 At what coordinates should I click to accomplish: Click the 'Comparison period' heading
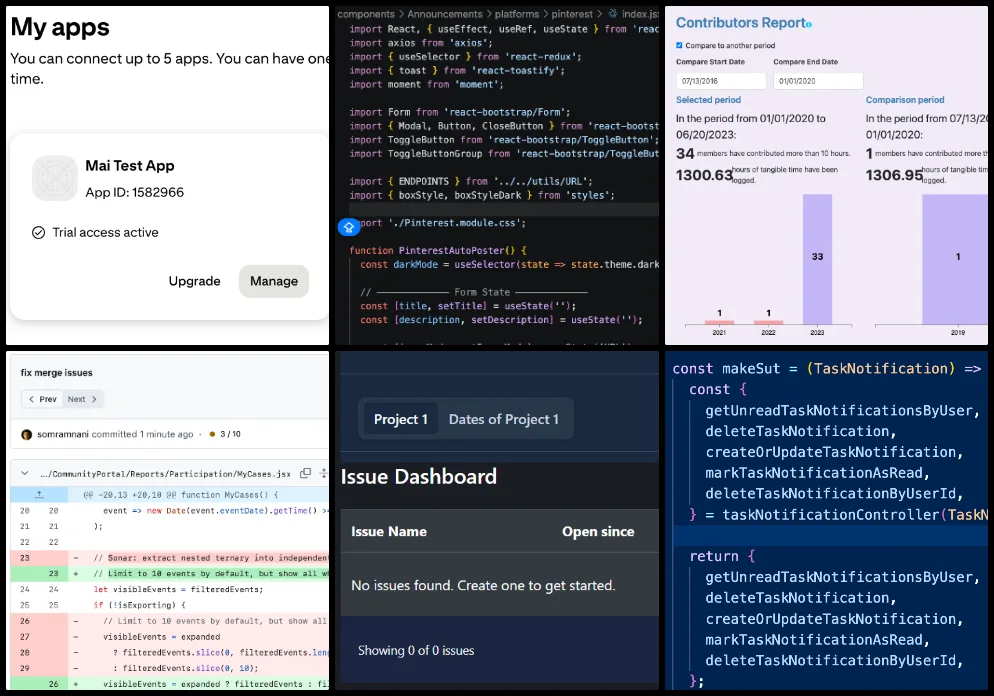click(905, 100)
